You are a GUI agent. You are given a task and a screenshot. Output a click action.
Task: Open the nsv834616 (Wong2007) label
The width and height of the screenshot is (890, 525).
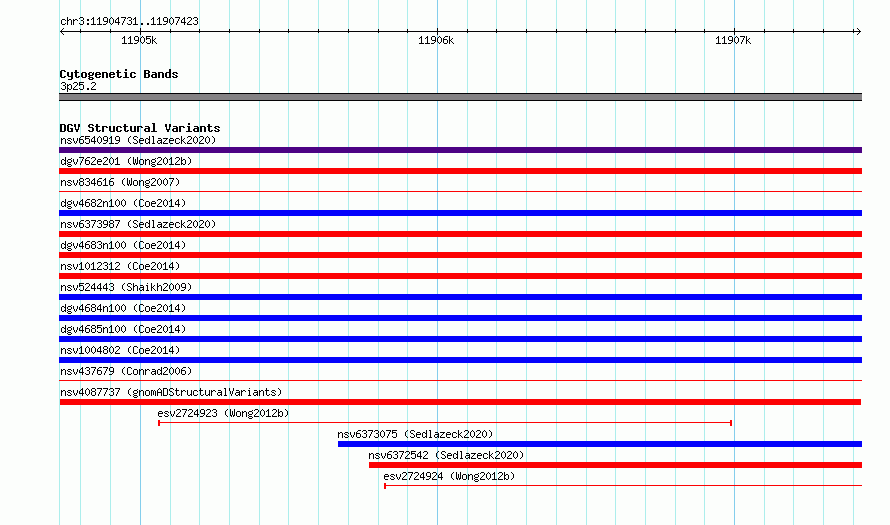120,182
